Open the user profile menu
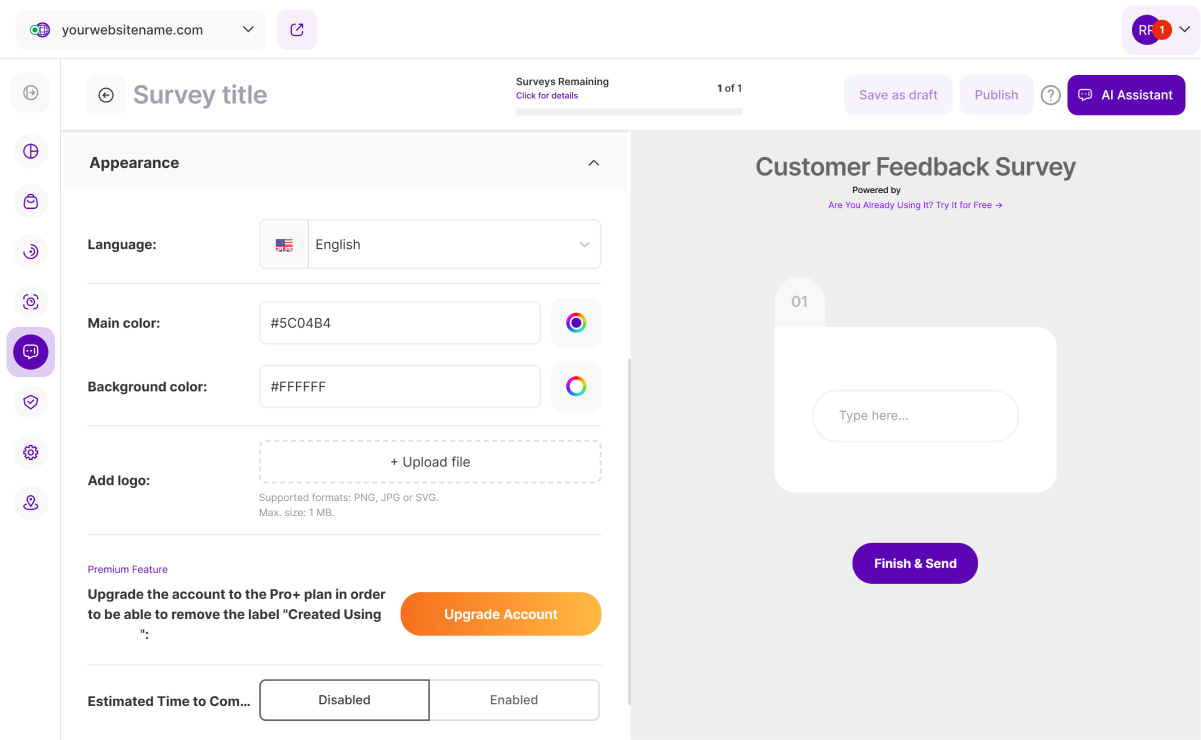The height and width of the screenshot is (740, 1201). (1160, 30)
